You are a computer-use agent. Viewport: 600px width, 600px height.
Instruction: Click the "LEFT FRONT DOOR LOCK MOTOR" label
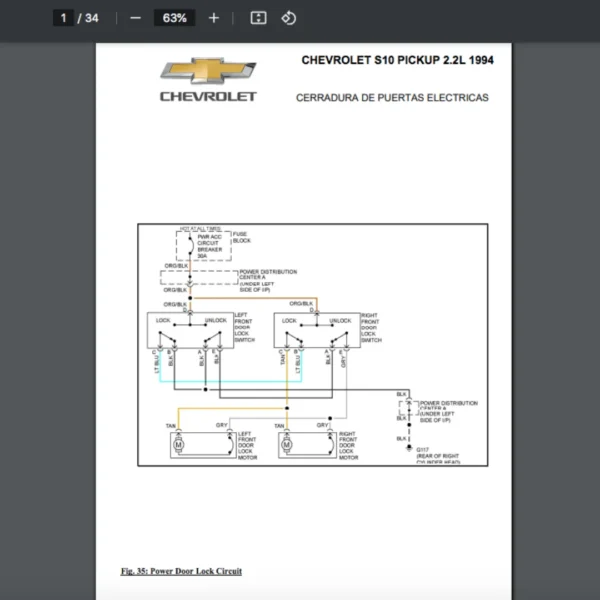click(x=248, y=445)
